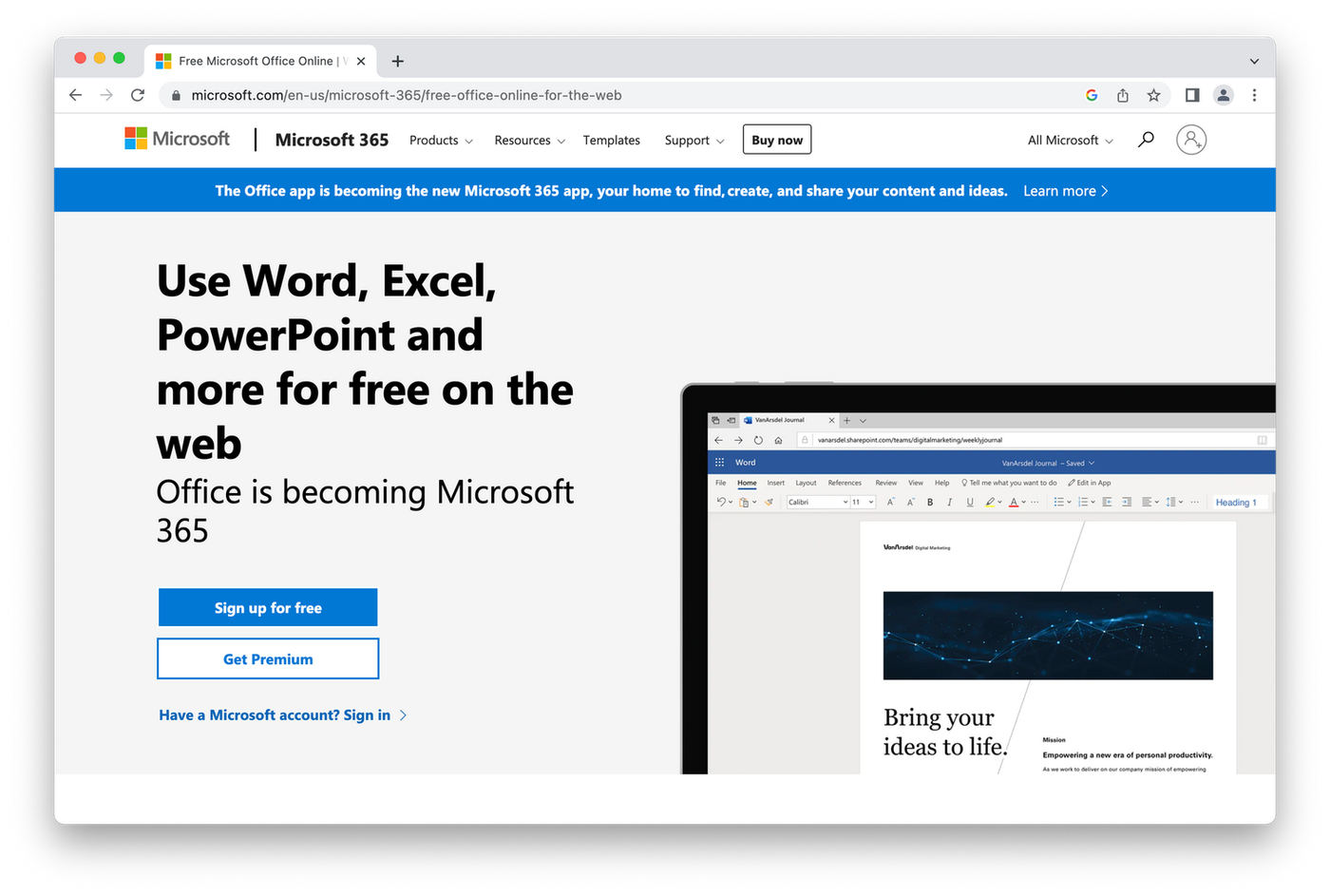Open the Font Color swatch
Screen dimensions: 1330x896
1014,502
